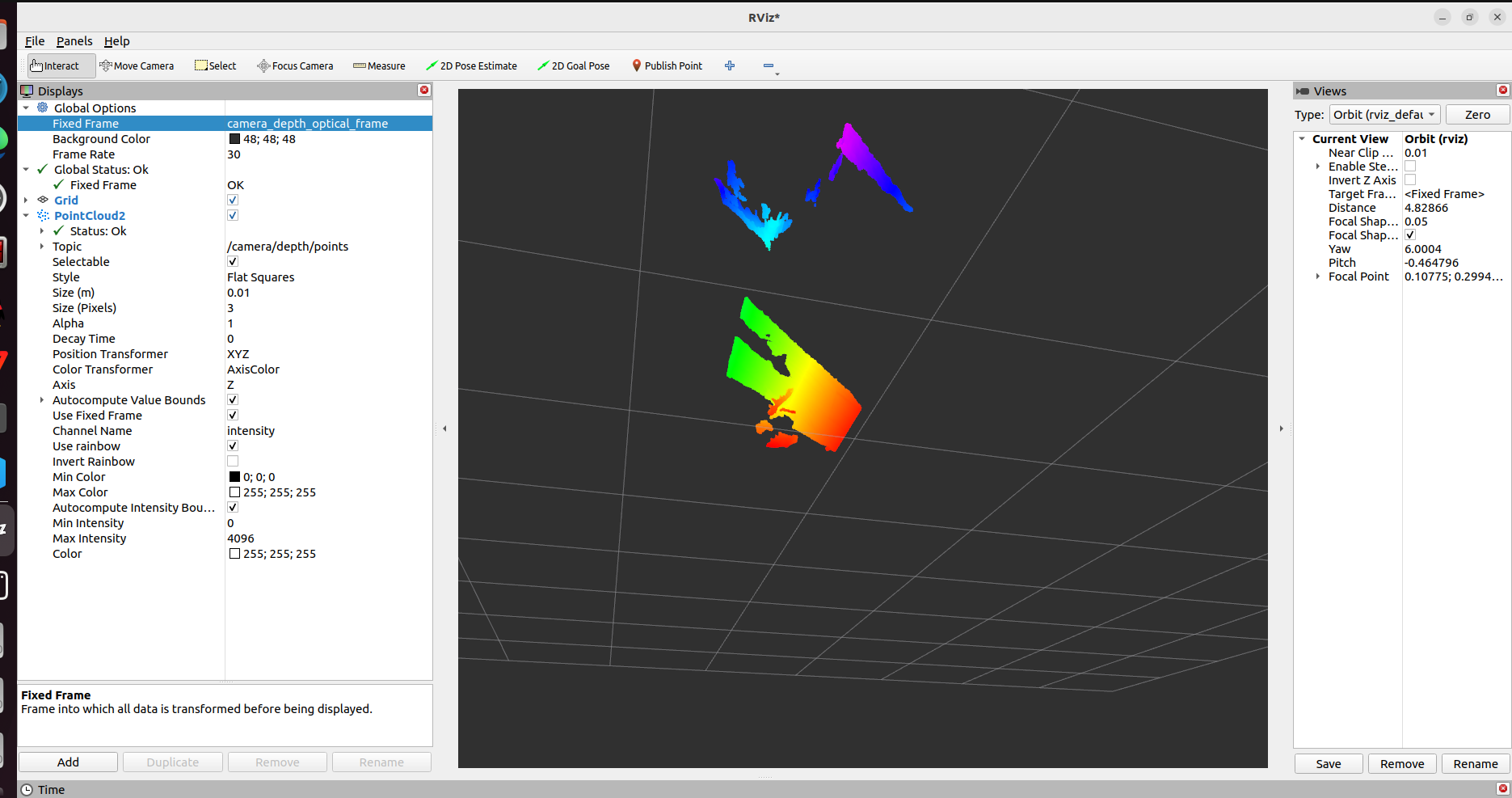Enable the Enable Stereo checkbox
This screenshot has width=1512, height=798.
pyautogui.click(x=1410, y=166)
